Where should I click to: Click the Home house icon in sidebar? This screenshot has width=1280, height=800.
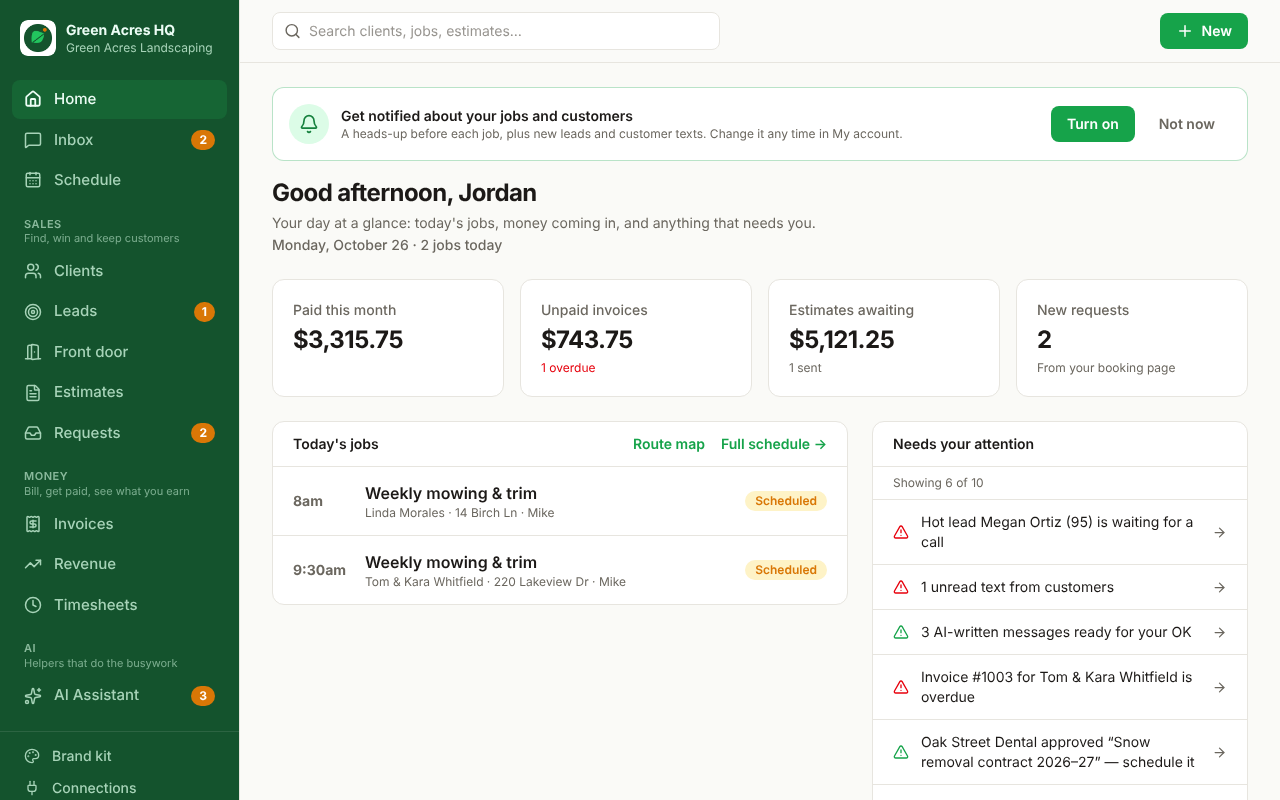(33, 99)
